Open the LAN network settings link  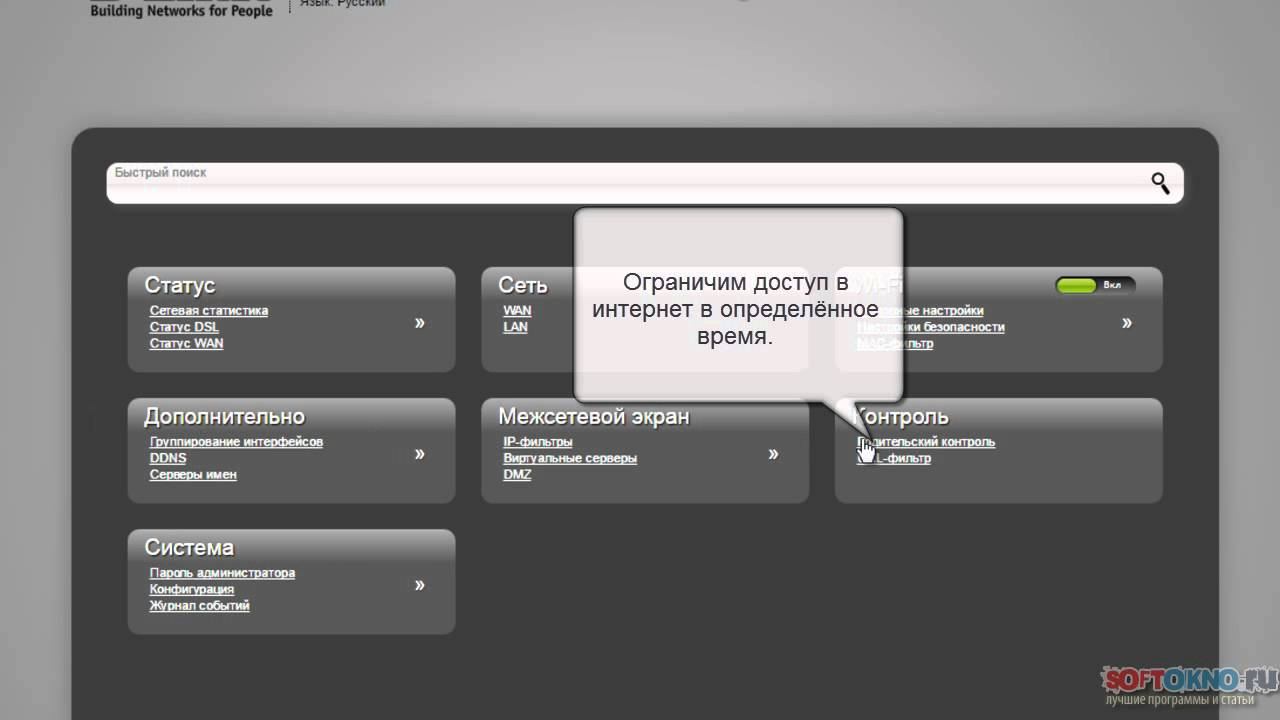[515, 327]
